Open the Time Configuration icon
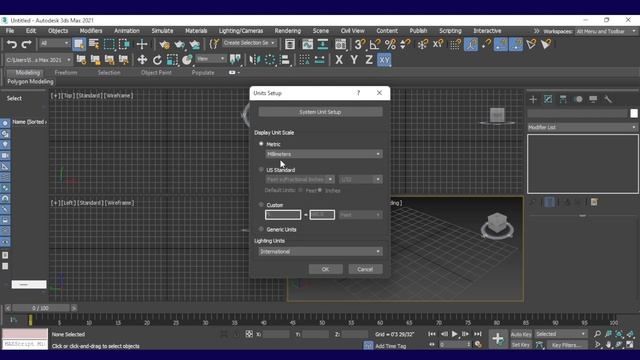The width and height of the screenshot is (640, 360). click(x=478, y=345)
